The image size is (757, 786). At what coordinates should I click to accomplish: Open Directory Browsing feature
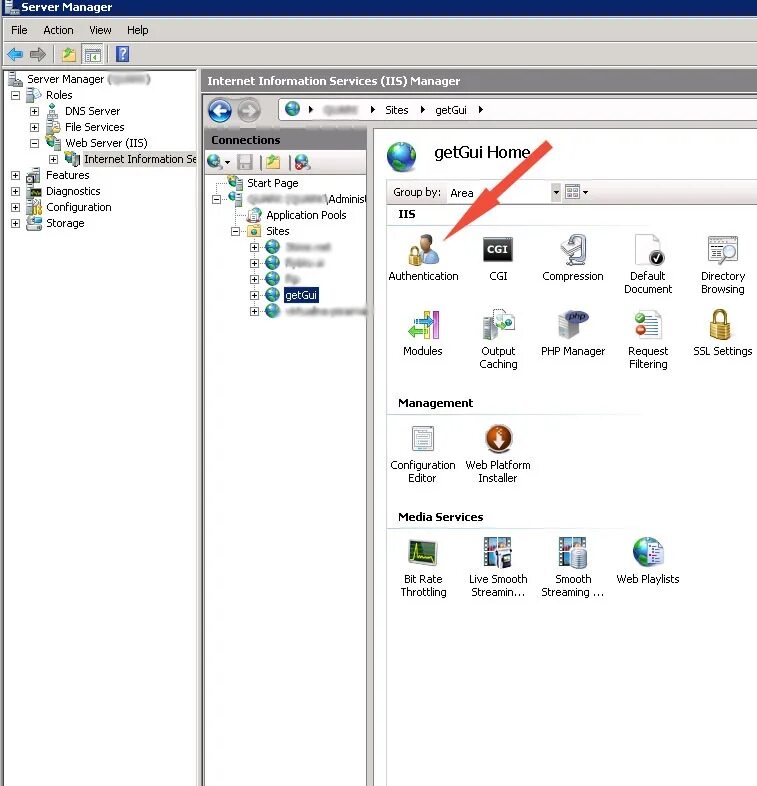pyautogui.click(x=722, y=264)
